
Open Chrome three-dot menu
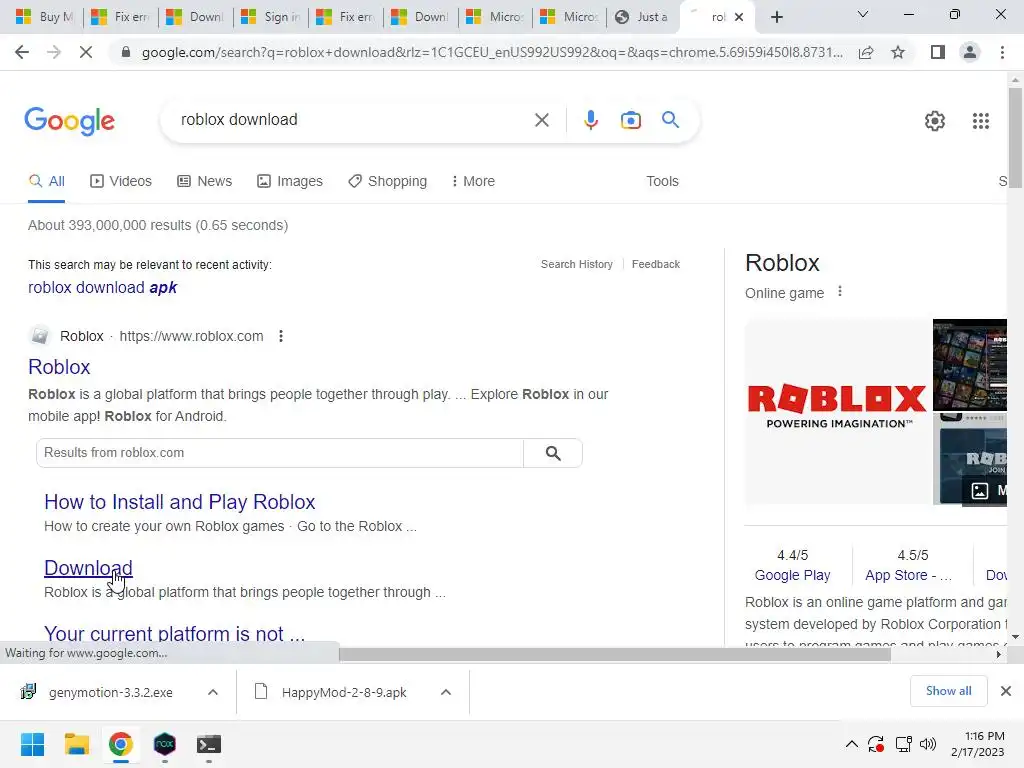1002,52
